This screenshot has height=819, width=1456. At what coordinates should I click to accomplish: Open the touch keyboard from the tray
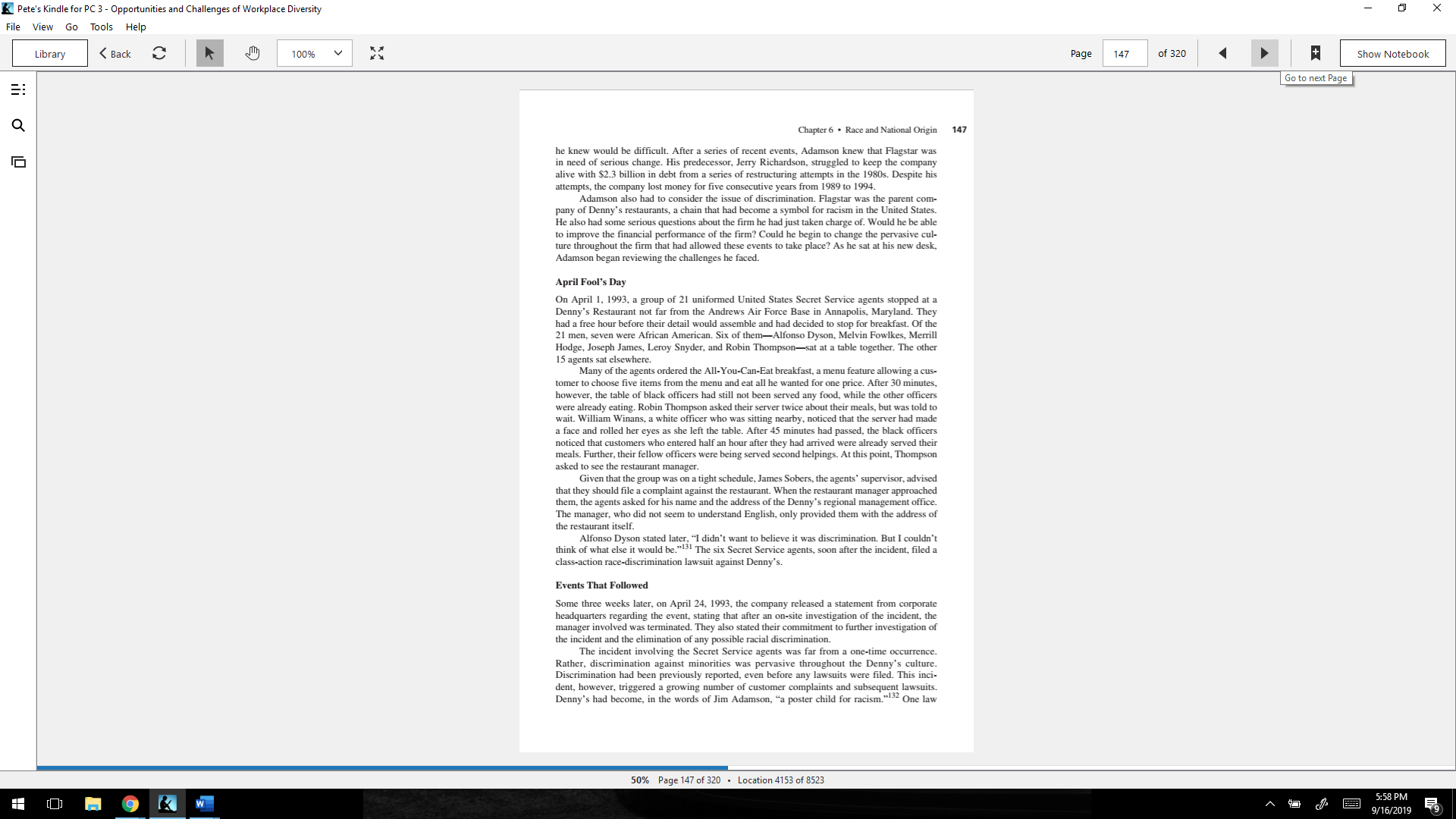pyautogui.click(x=1351, y=804)
